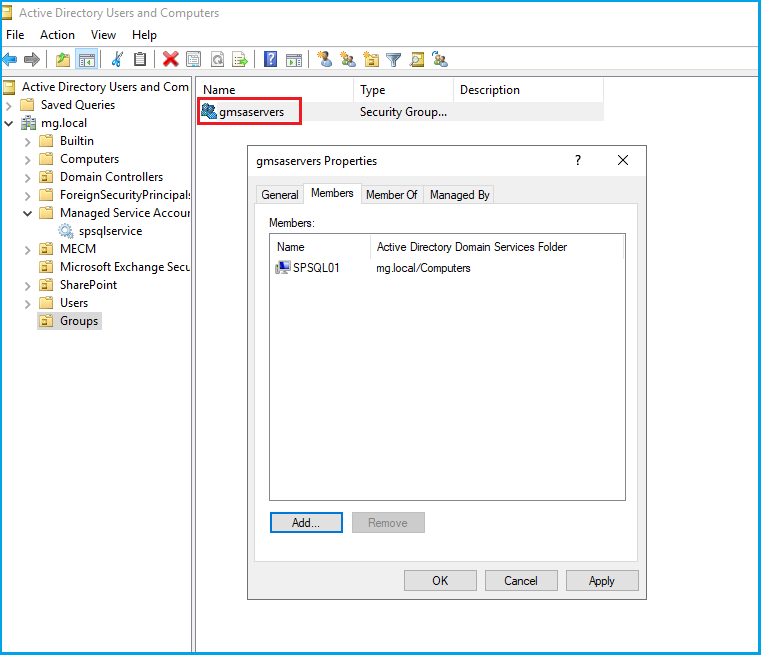Screen dimensions: 761x655
Task: Click the Filter funnel toolbar icon
Action: tap(394, 60)
